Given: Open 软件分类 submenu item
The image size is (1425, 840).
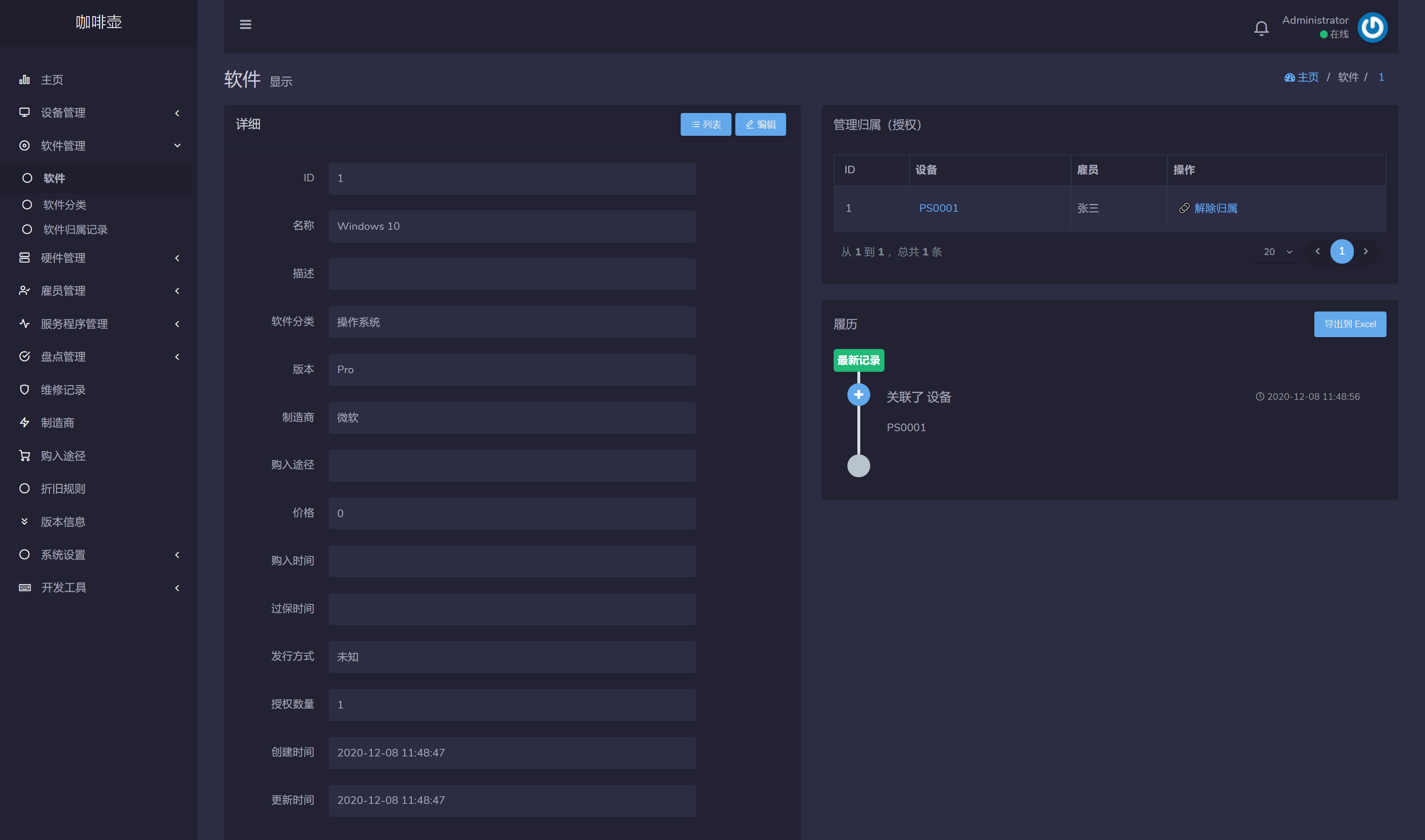Looking at the screenshot, I should [65, 205].
